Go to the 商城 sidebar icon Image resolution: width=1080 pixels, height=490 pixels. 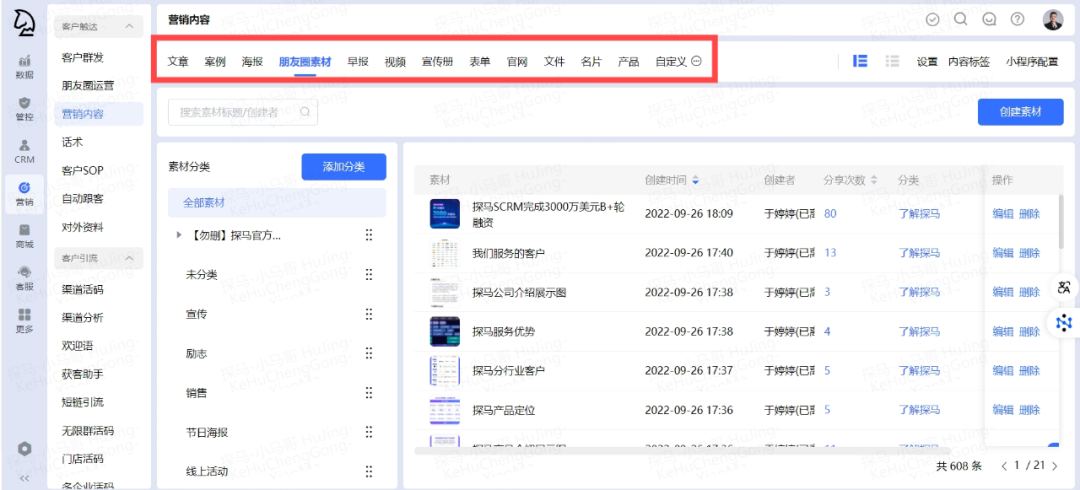[x=24, y=236]
